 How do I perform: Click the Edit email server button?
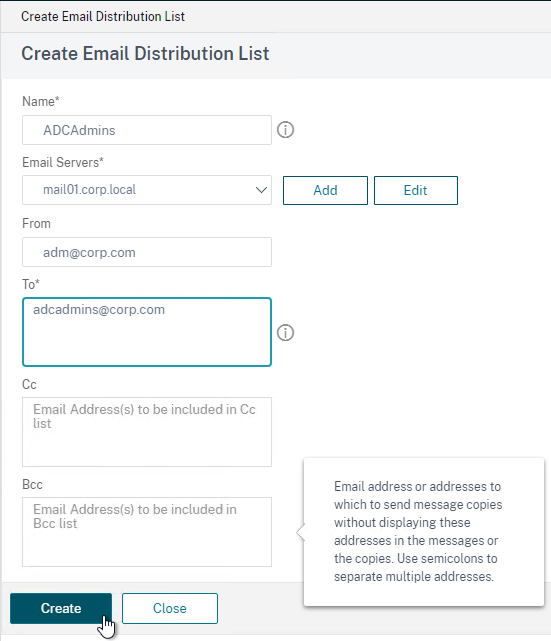pos(416,191)
